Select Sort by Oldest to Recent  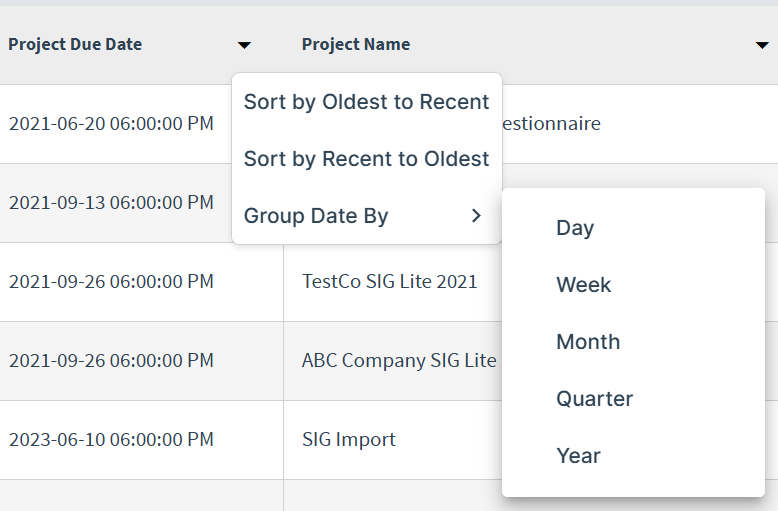tap(366, 102)
